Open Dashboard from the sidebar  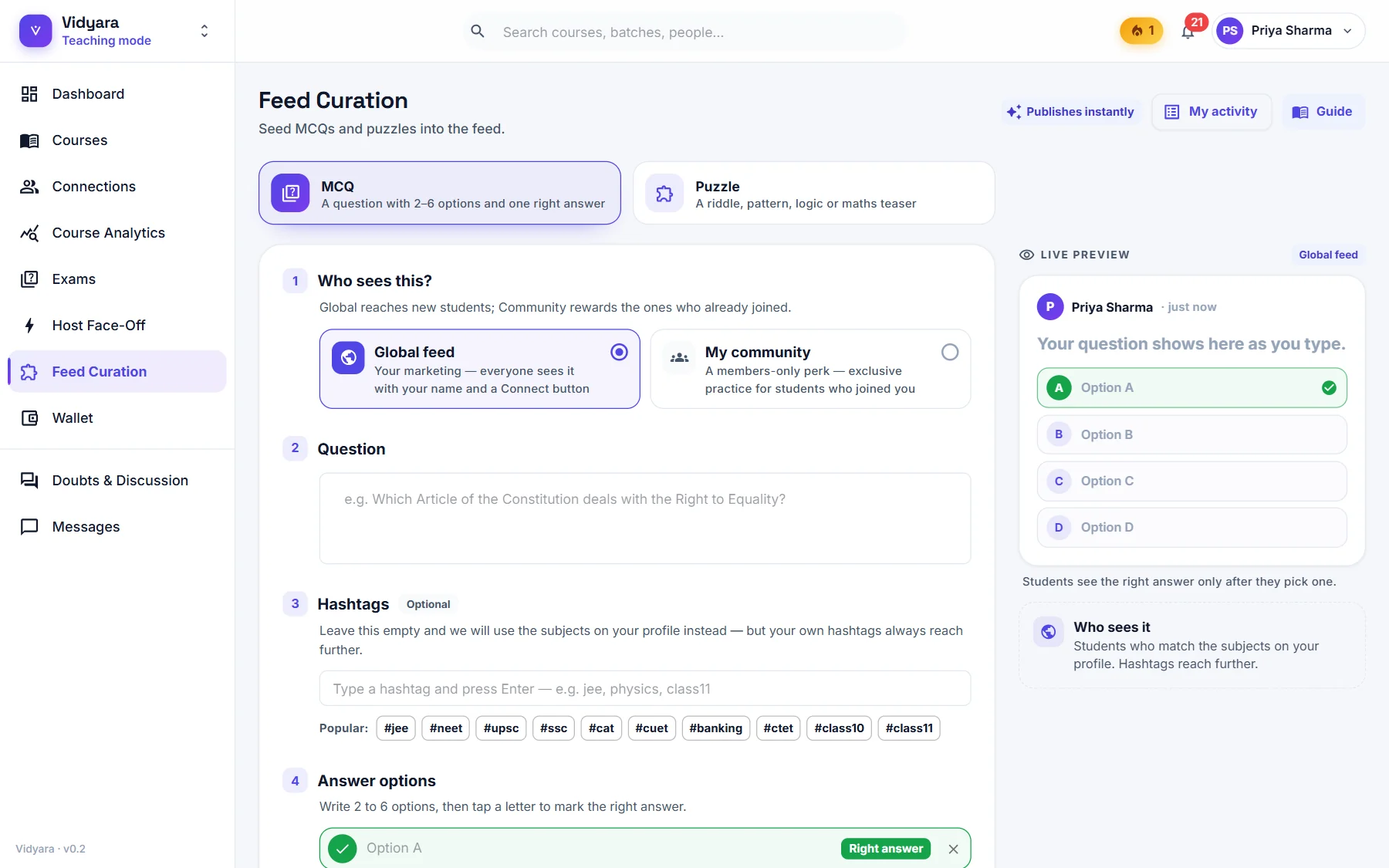tap(117, 94)
